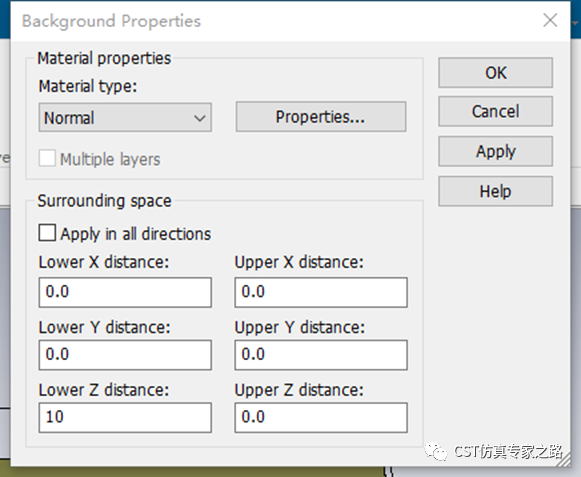Click the Upper Z distance field
This screenshot has height=477, width=581.
pyautogui.click(x=321, y=417)
